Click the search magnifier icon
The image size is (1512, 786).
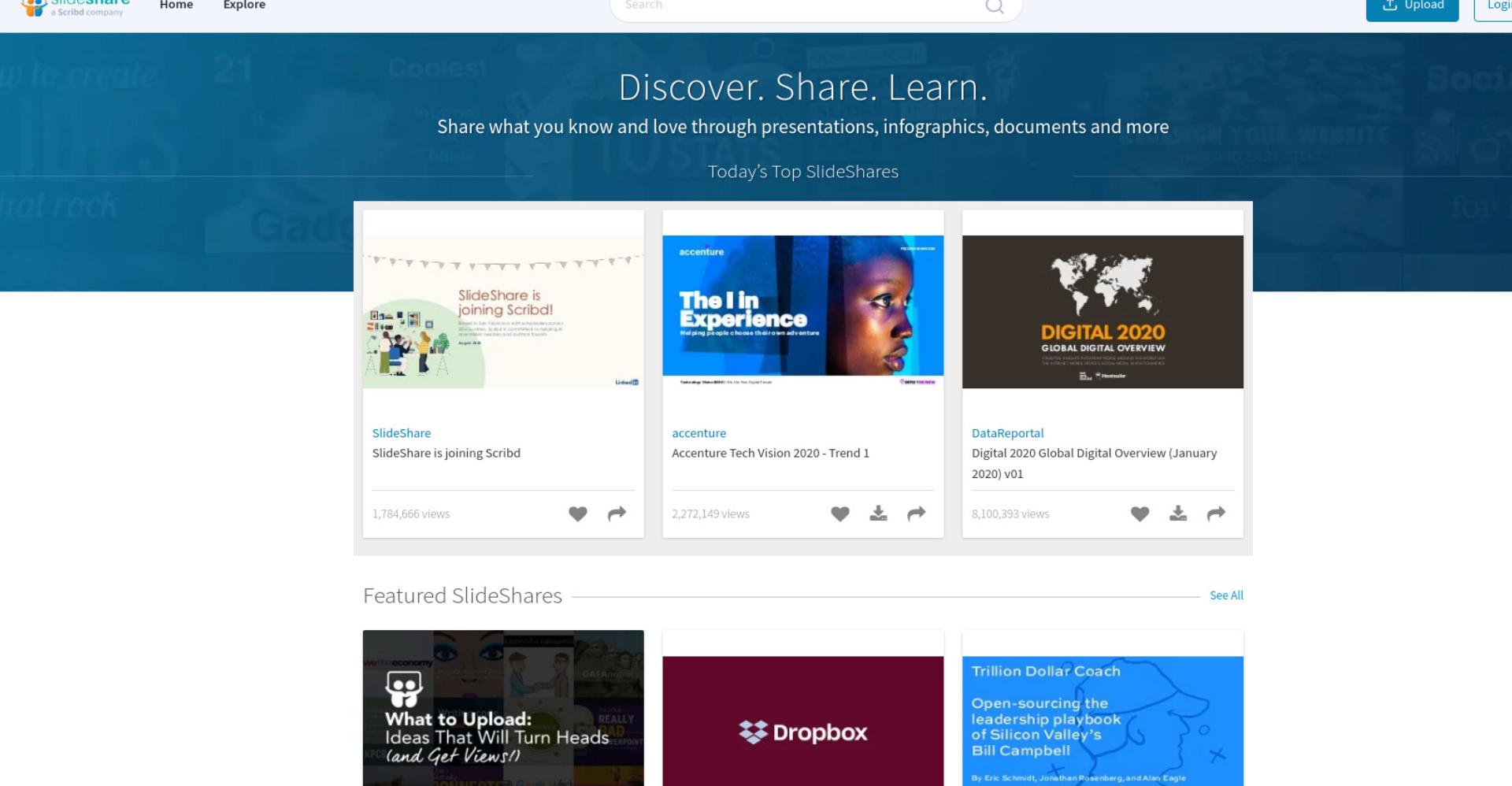click(995, 6)
